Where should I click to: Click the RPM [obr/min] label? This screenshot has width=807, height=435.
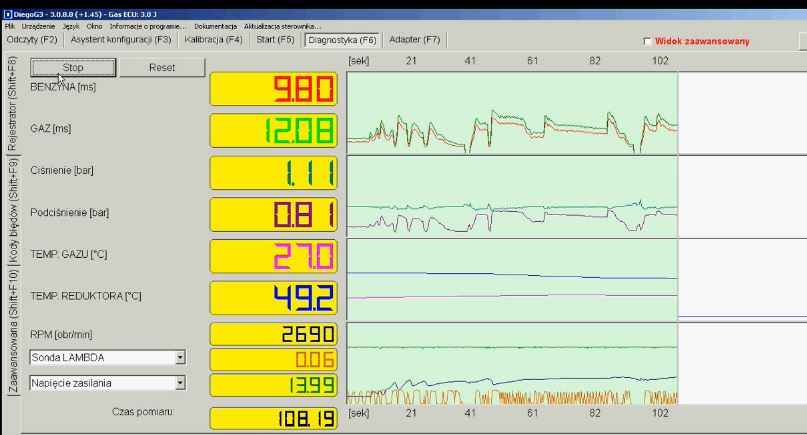click(61, 335)
